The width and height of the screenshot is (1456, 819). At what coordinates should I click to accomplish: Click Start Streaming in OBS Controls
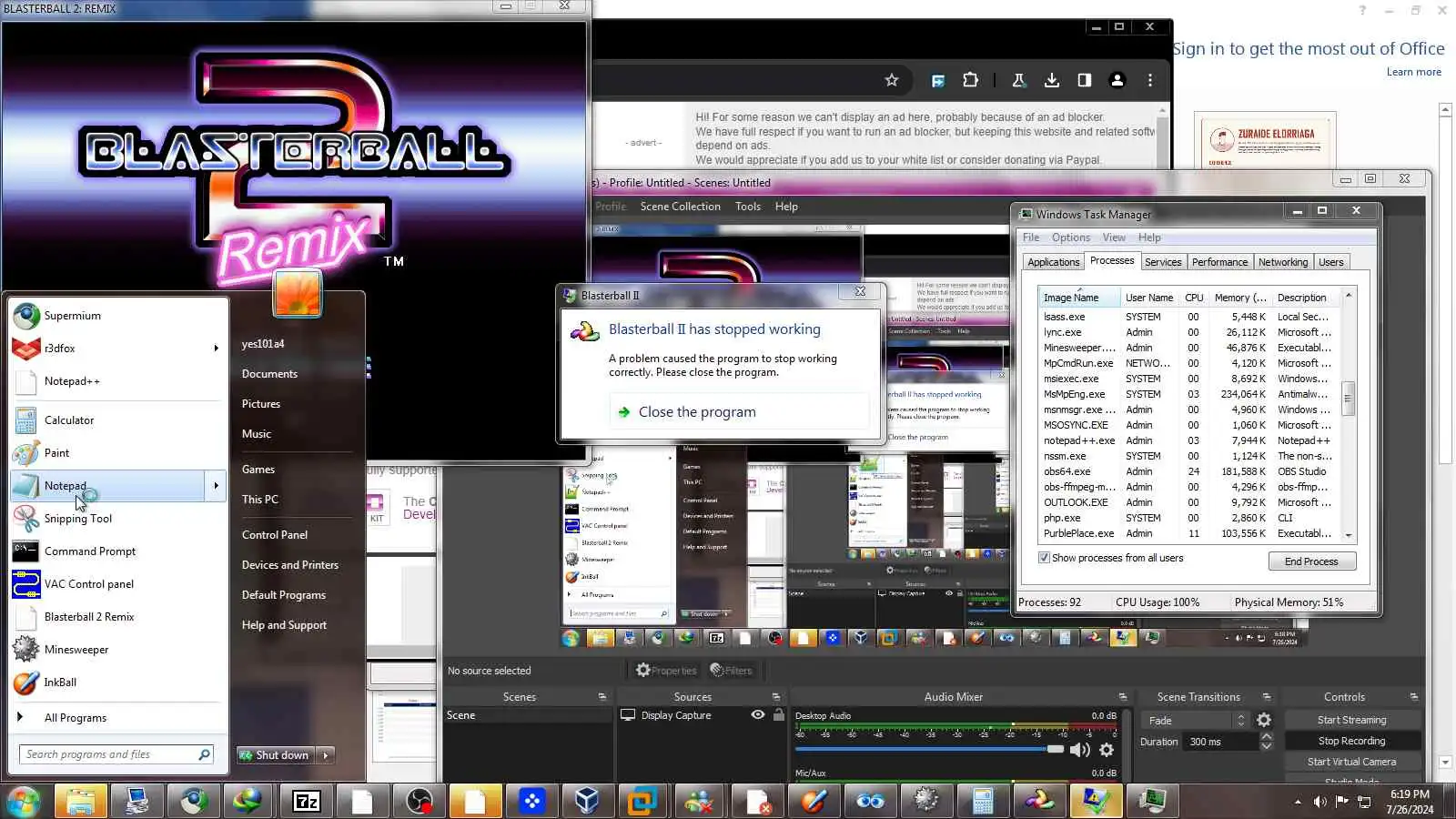pyautogui.click(x=1351, y=720)
